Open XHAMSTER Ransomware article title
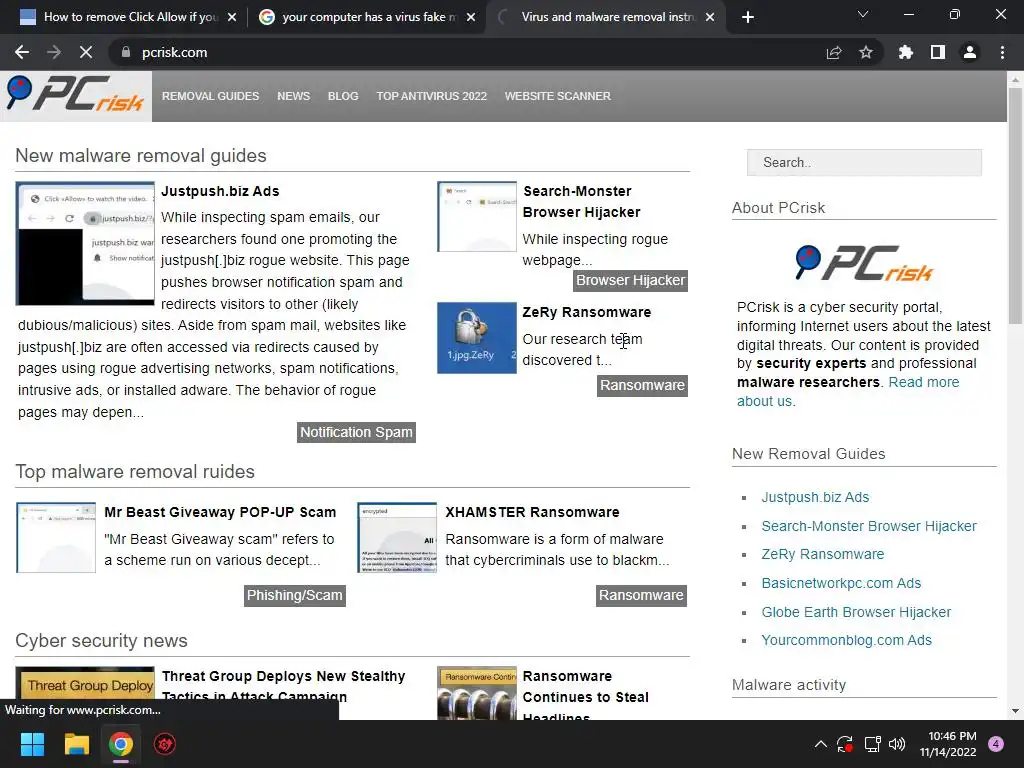Viewport: 1024px width, 768px height. tap(532, 512)
